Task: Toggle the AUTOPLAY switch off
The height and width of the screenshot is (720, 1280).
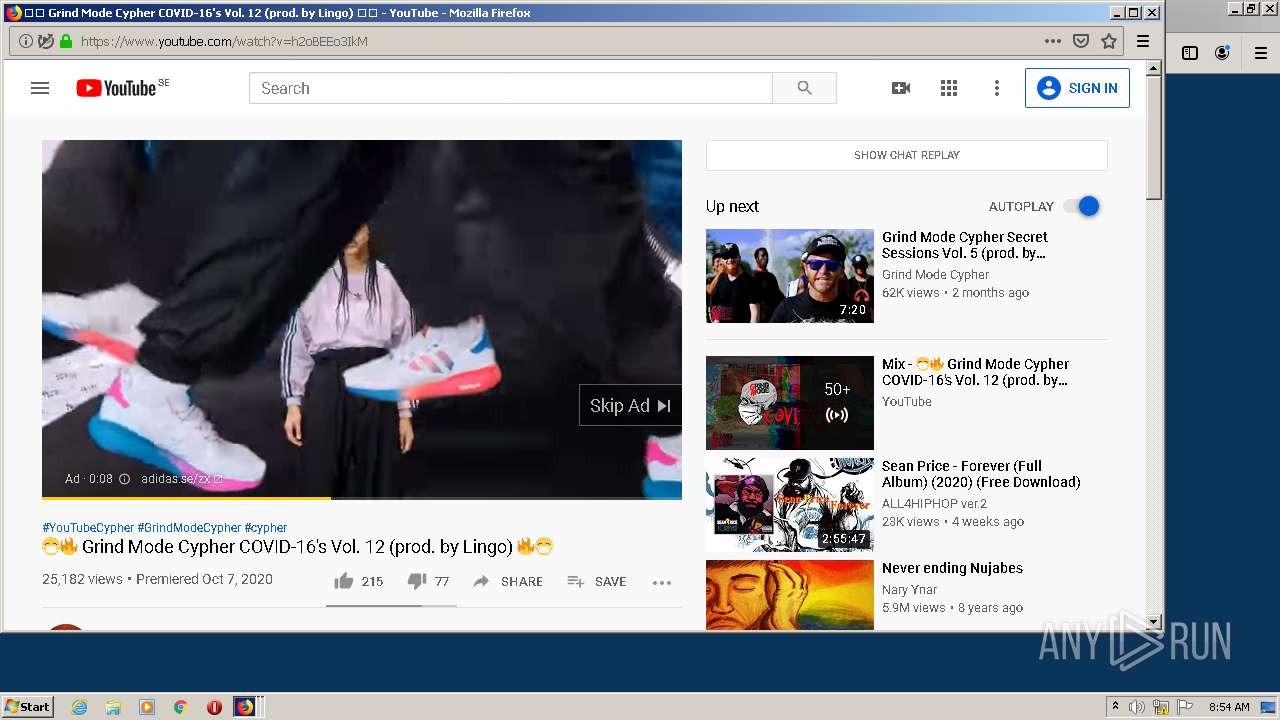Action: coord(1082,206)
